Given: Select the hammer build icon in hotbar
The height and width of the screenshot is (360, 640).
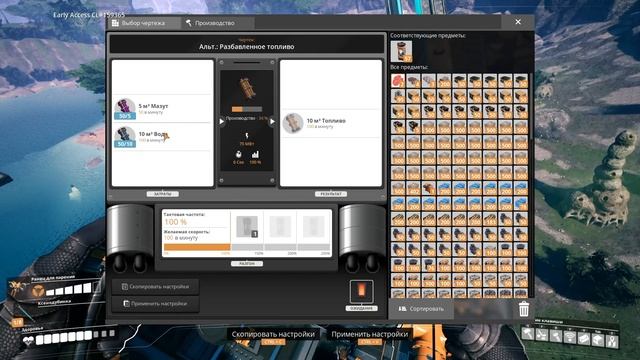Looking at the screenshot, I should click(x=527, y=333).
